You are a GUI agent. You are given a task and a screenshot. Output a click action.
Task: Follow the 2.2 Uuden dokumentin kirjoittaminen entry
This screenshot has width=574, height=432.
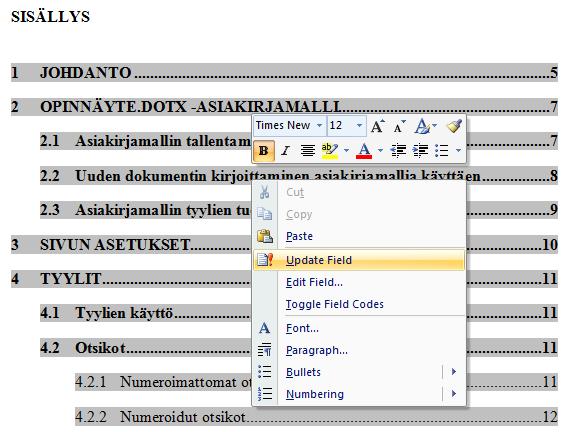299,176
